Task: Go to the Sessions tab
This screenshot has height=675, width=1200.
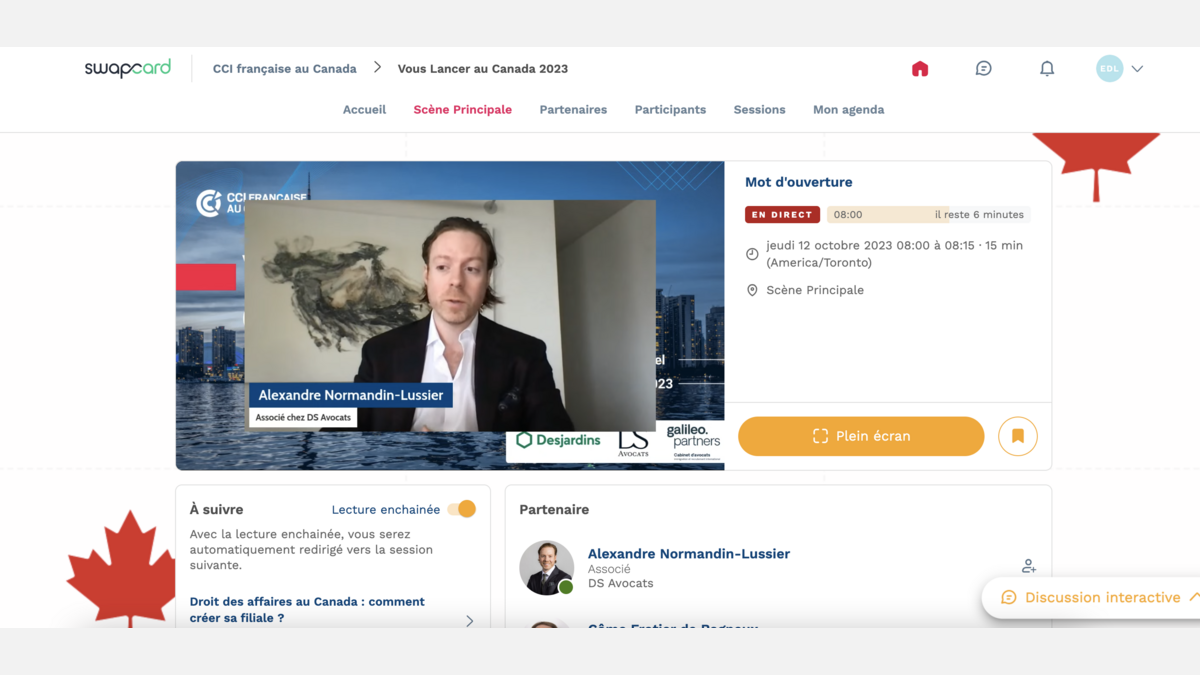Action: (x=759, y=110)
